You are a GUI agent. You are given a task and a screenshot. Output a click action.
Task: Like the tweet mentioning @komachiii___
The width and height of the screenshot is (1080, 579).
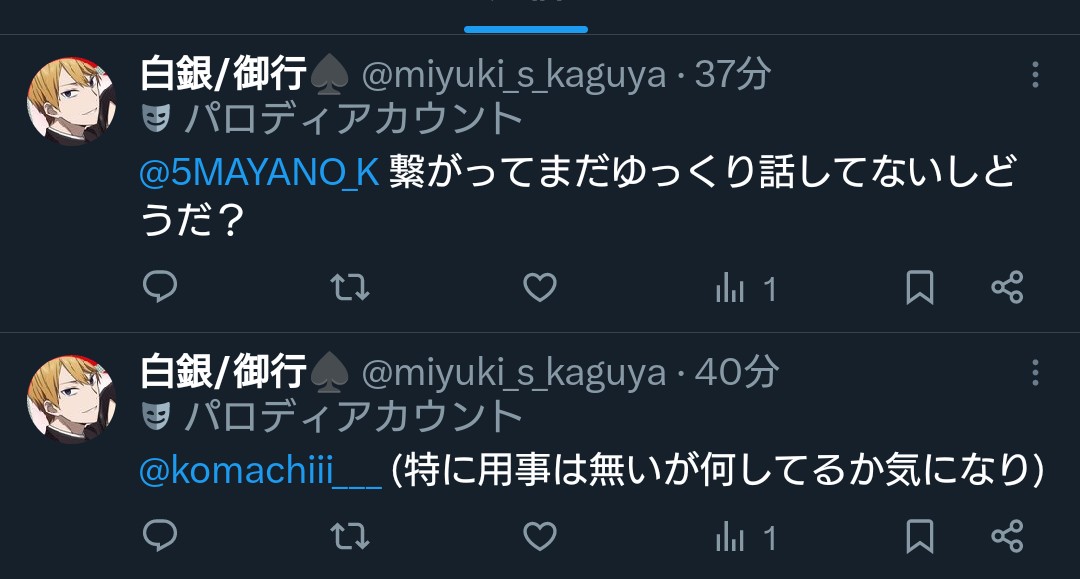[540, 536]
